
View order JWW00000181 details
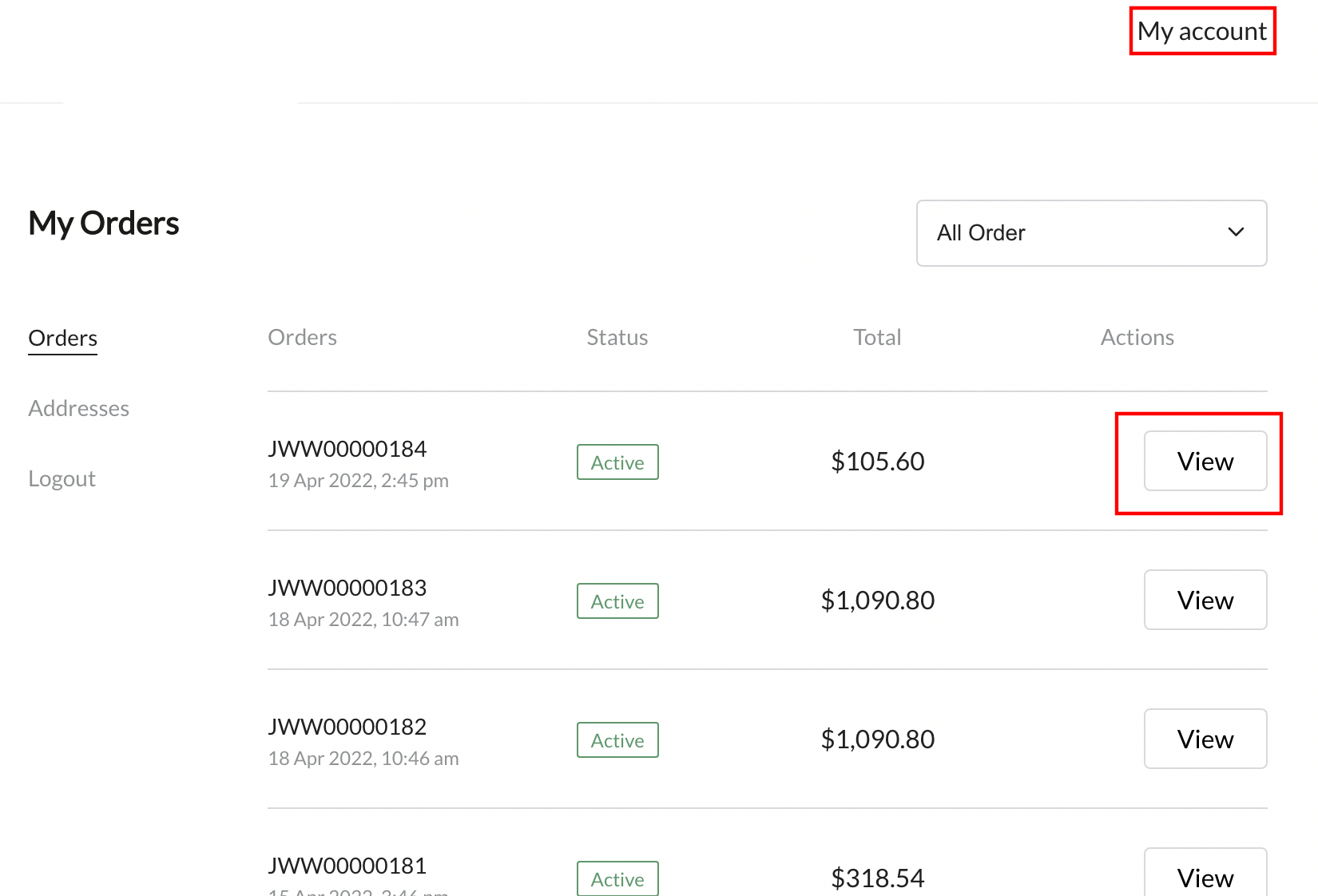point(1205,876)
